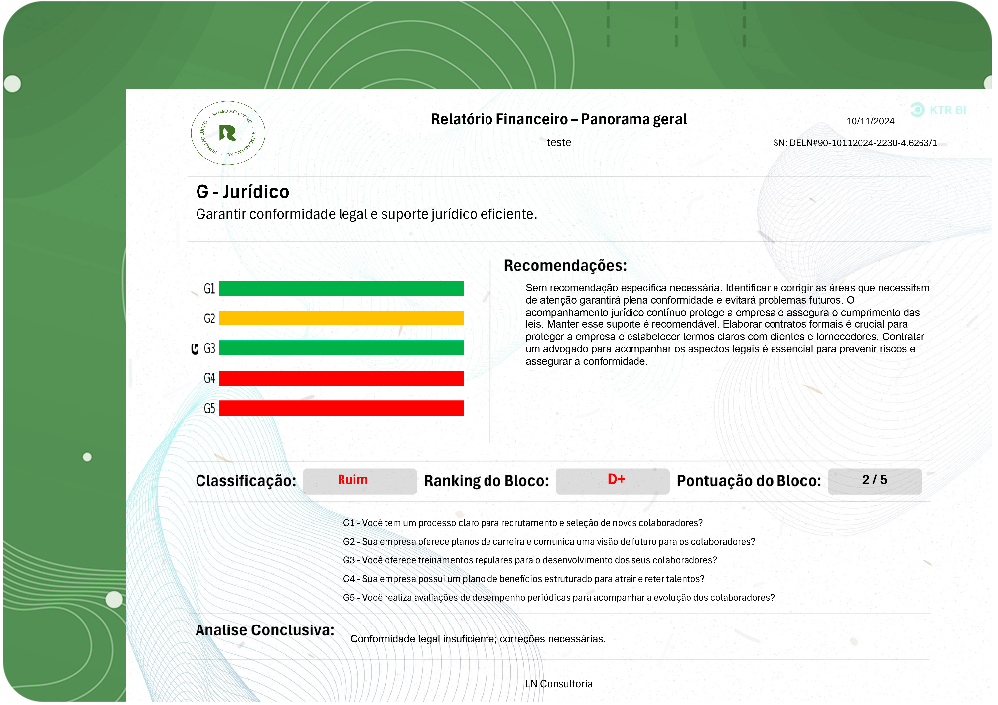
Task: Click the 'LN Consultoria' footer text
Action: coord(559,684)
